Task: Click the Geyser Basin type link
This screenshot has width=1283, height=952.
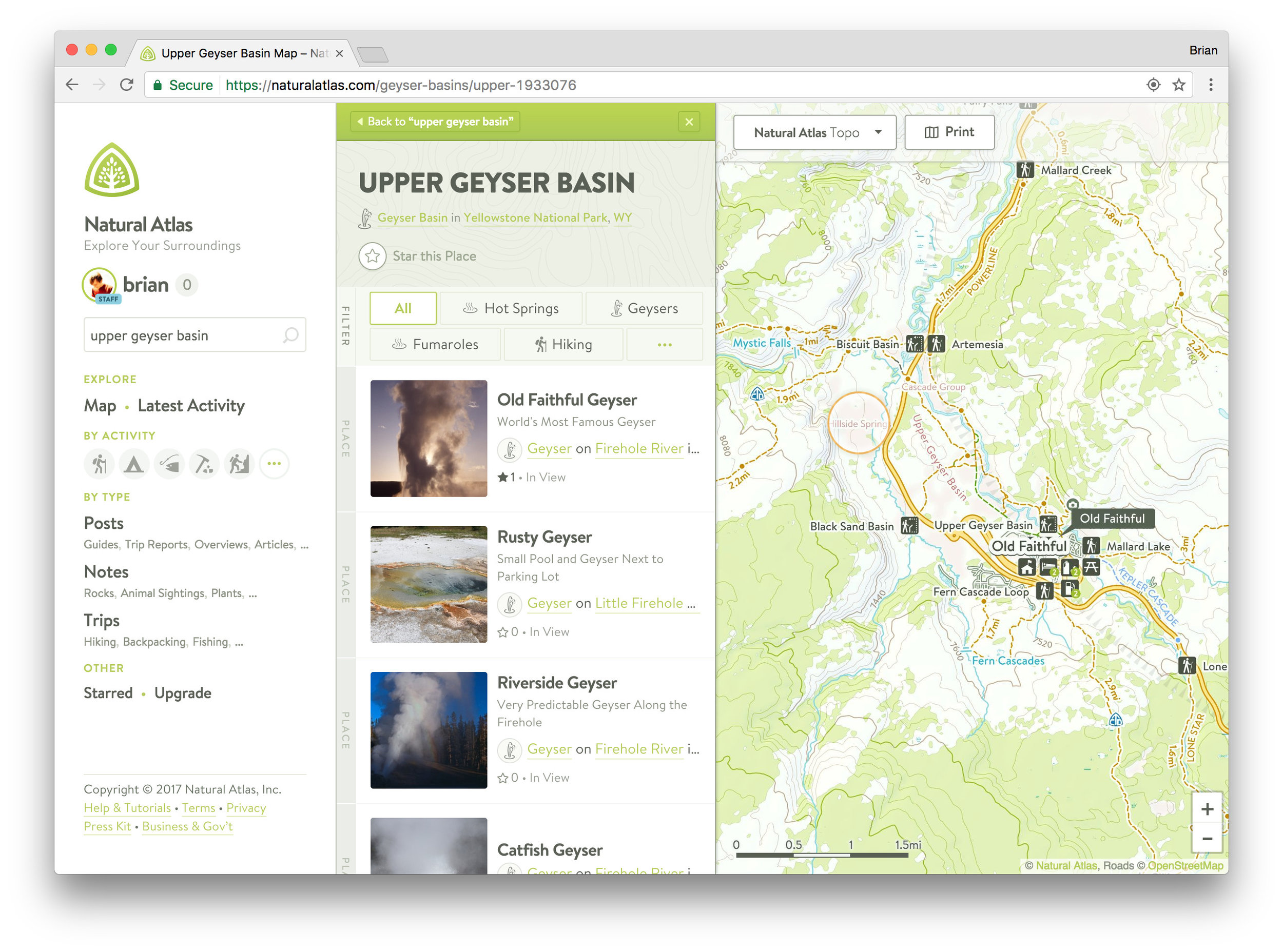Action: 412,218
